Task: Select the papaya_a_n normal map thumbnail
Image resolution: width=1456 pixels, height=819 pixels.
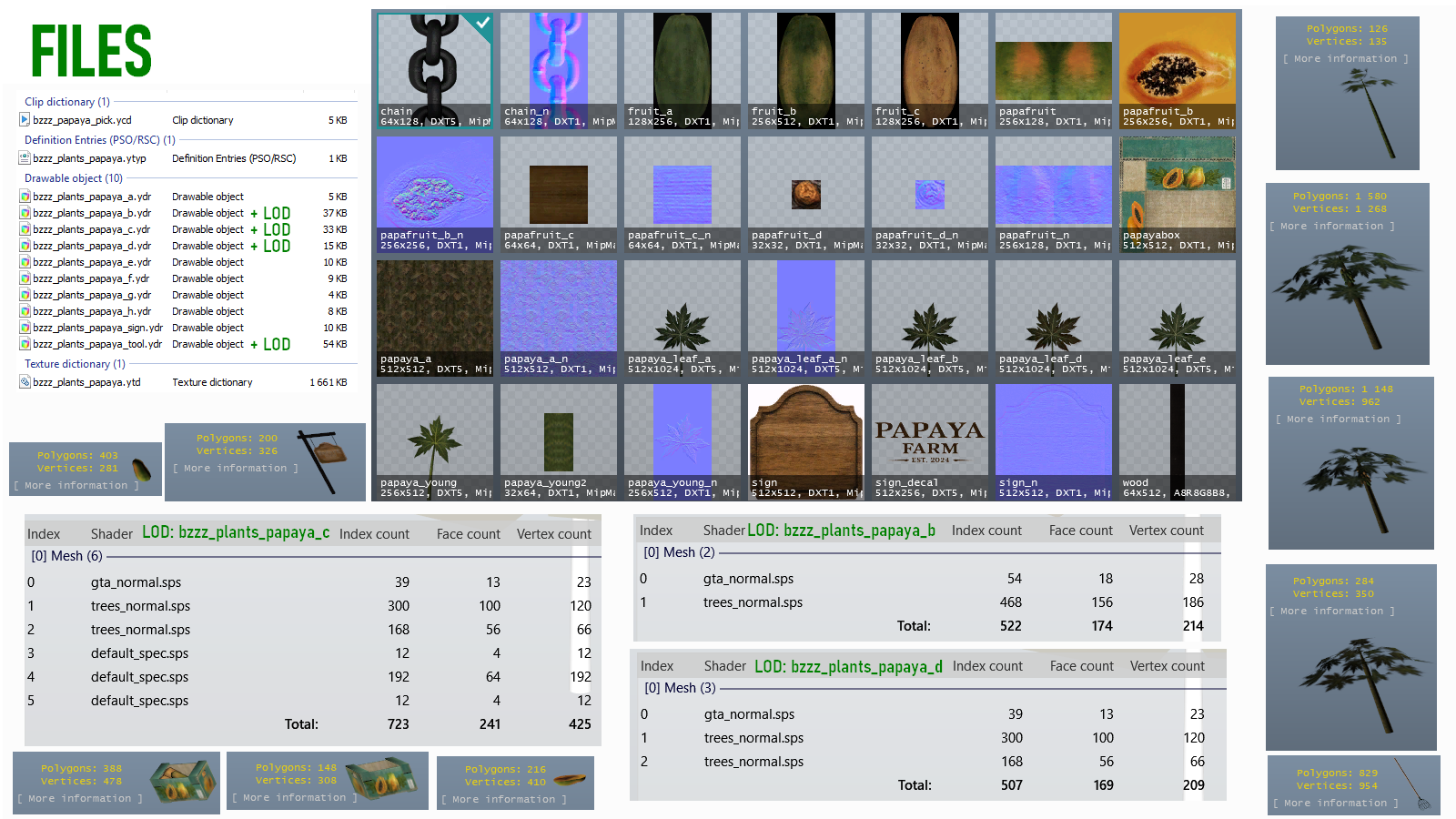Action: coord(559,318)
